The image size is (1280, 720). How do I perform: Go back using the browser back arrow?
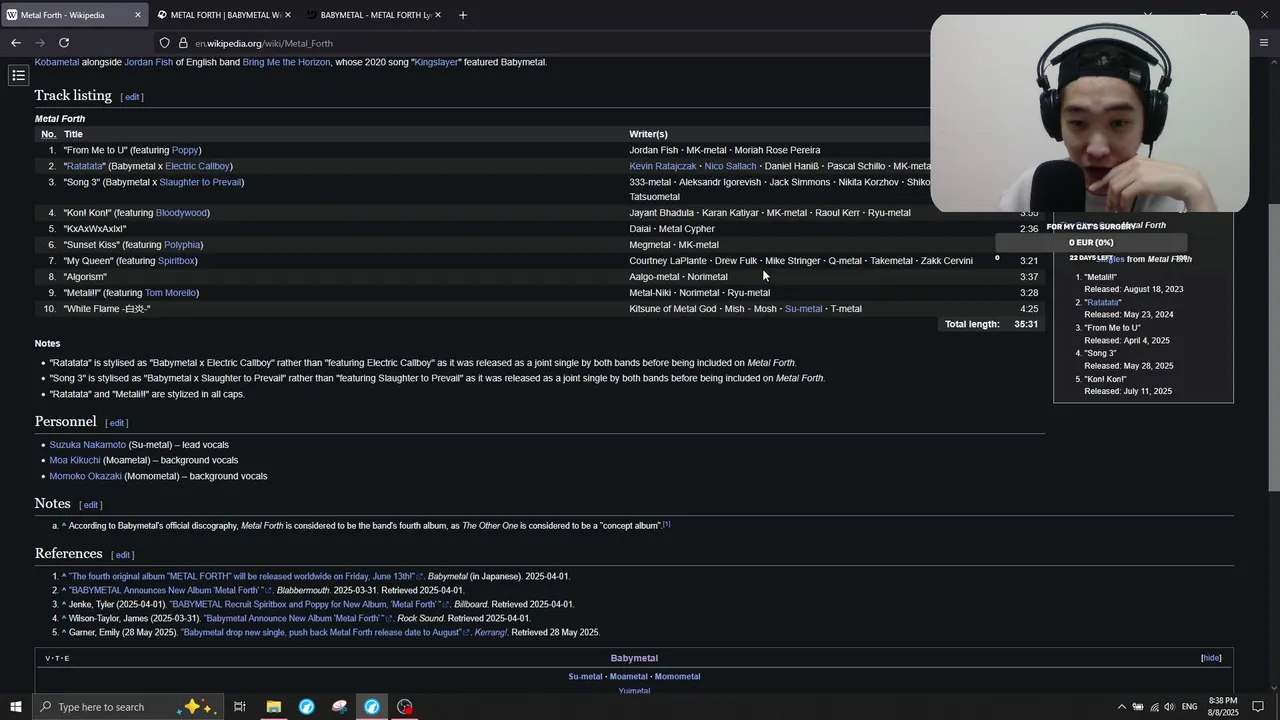16,43
